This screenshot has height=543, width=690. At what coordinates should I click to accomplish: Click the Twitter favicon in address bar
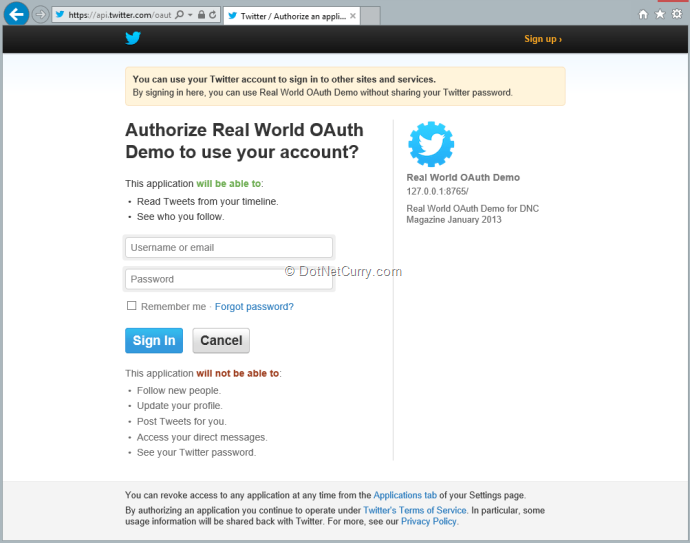click(60, 15)
